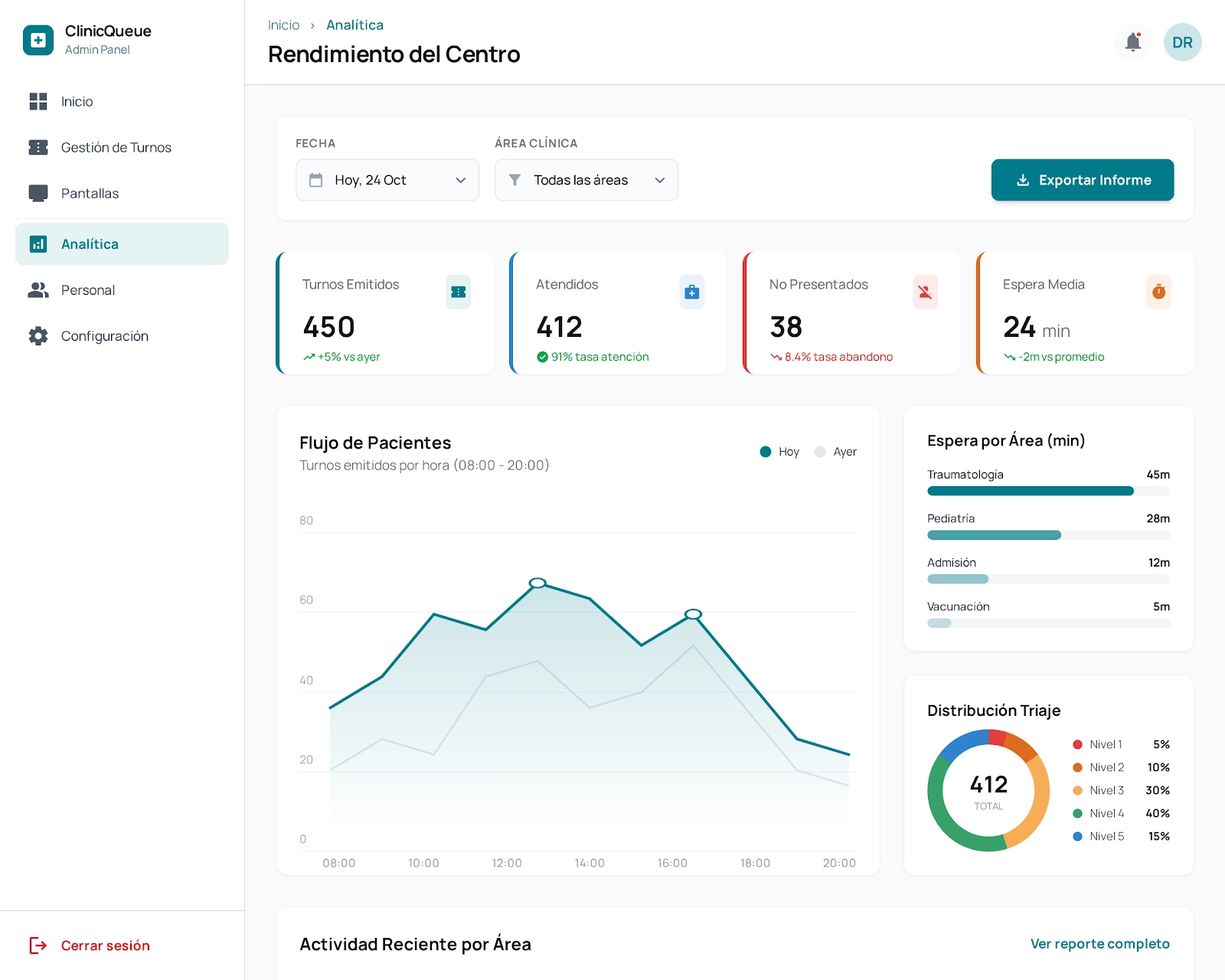Click the 450 Turnos Emitidos value
The height and width of the screenshot is (980, 1225).
(329, 327)
